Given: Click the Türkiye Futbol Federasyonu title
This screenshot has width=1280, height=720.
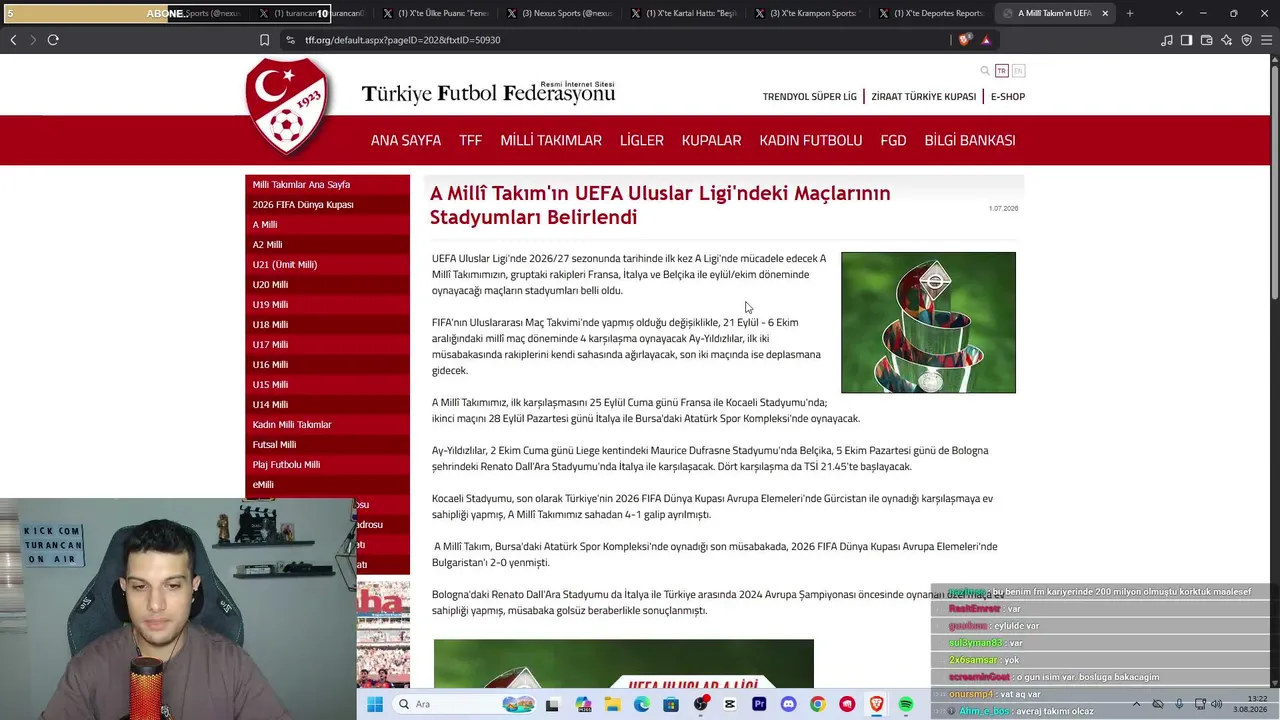Looking at the screenshot, I should tap(488, 94).
